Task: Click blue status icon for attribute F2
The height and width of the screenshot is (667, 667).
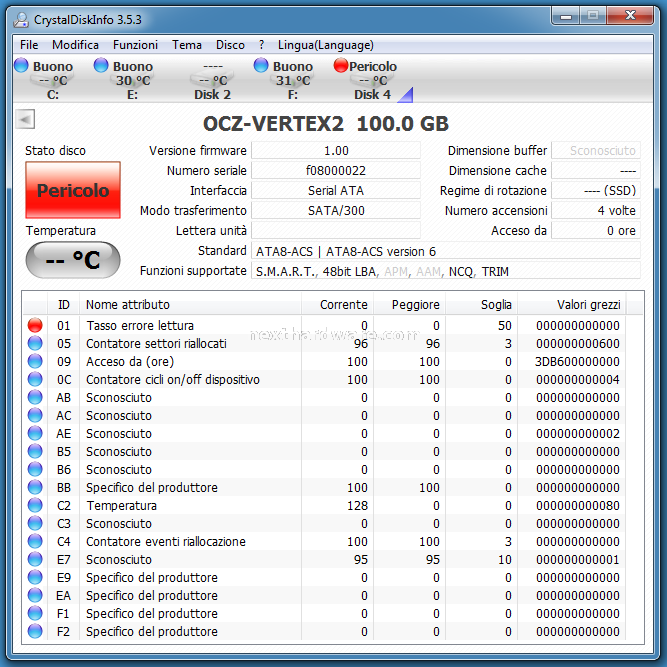Action: (35, 631)
